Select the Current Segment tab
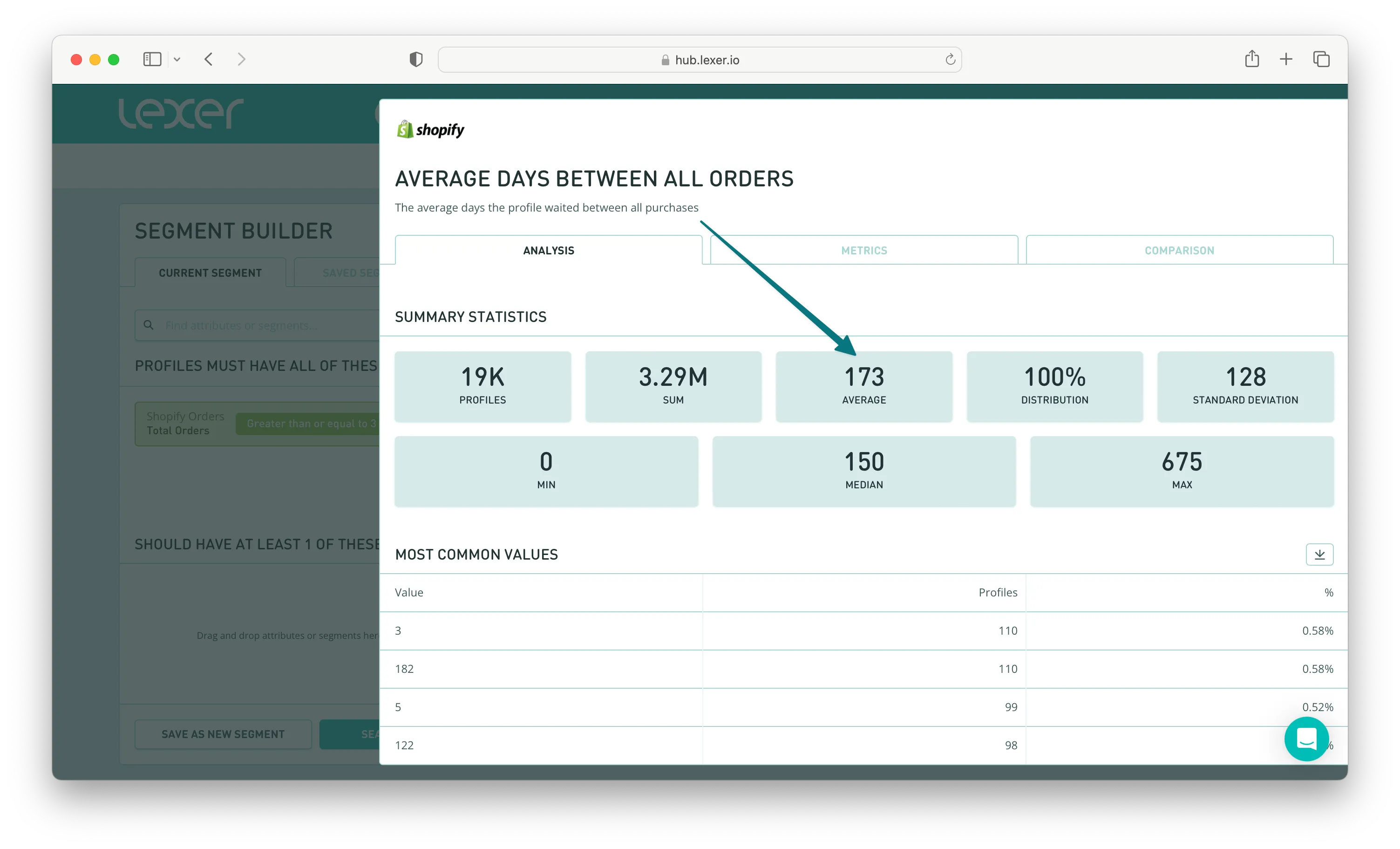Viewport: 1400px width, 849px height. [210, 273]
